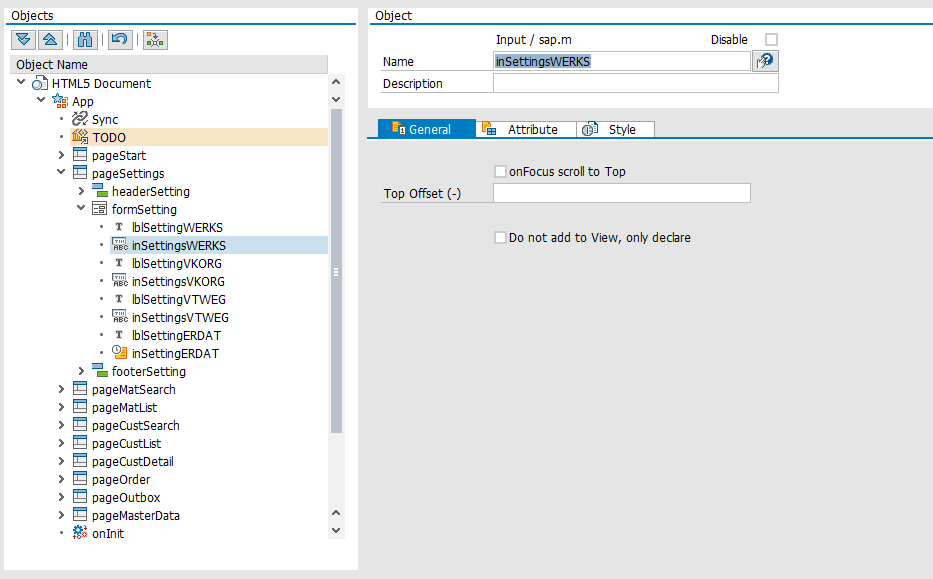Open the Find binoculars tool
This screenshot has width=933, height=579.
[x=85, y=39]
